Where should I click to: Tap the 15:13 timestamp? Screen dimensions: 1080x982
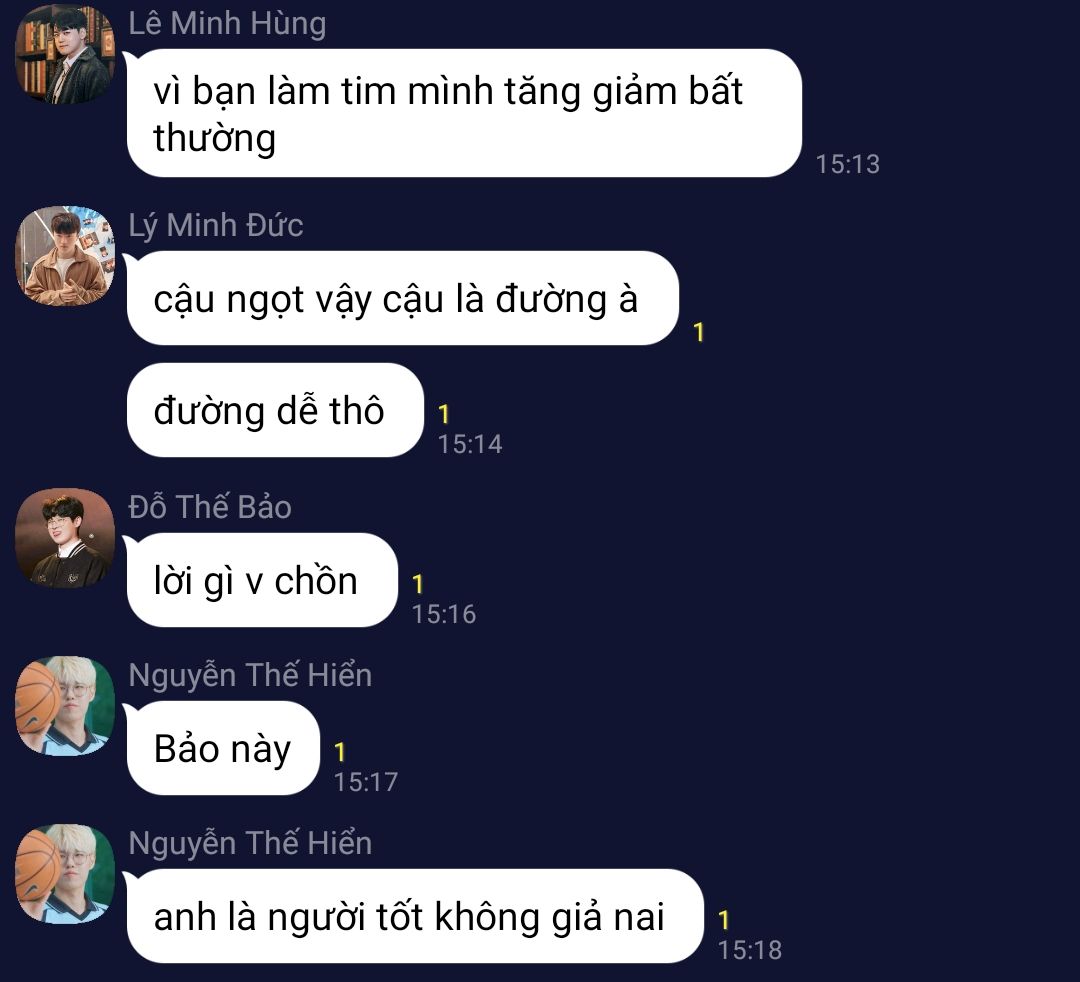pyautogui.click(x=848, y=164)
